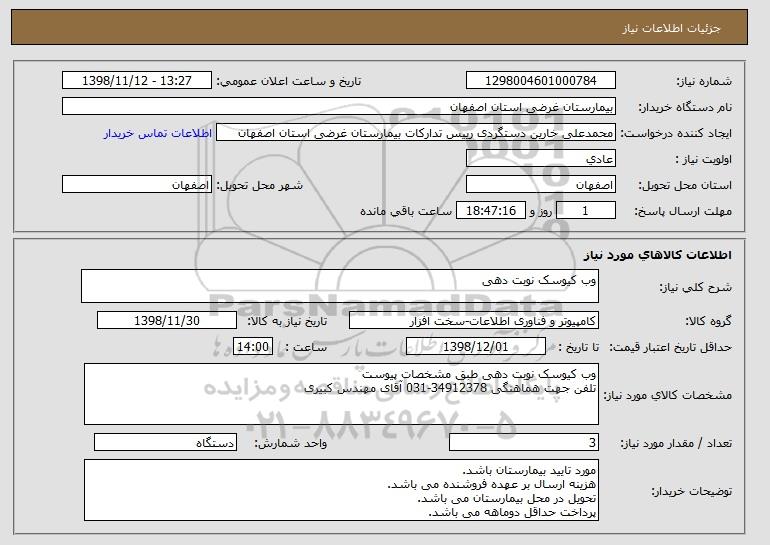Click the buyer notes text area

(x=341, y=490)
